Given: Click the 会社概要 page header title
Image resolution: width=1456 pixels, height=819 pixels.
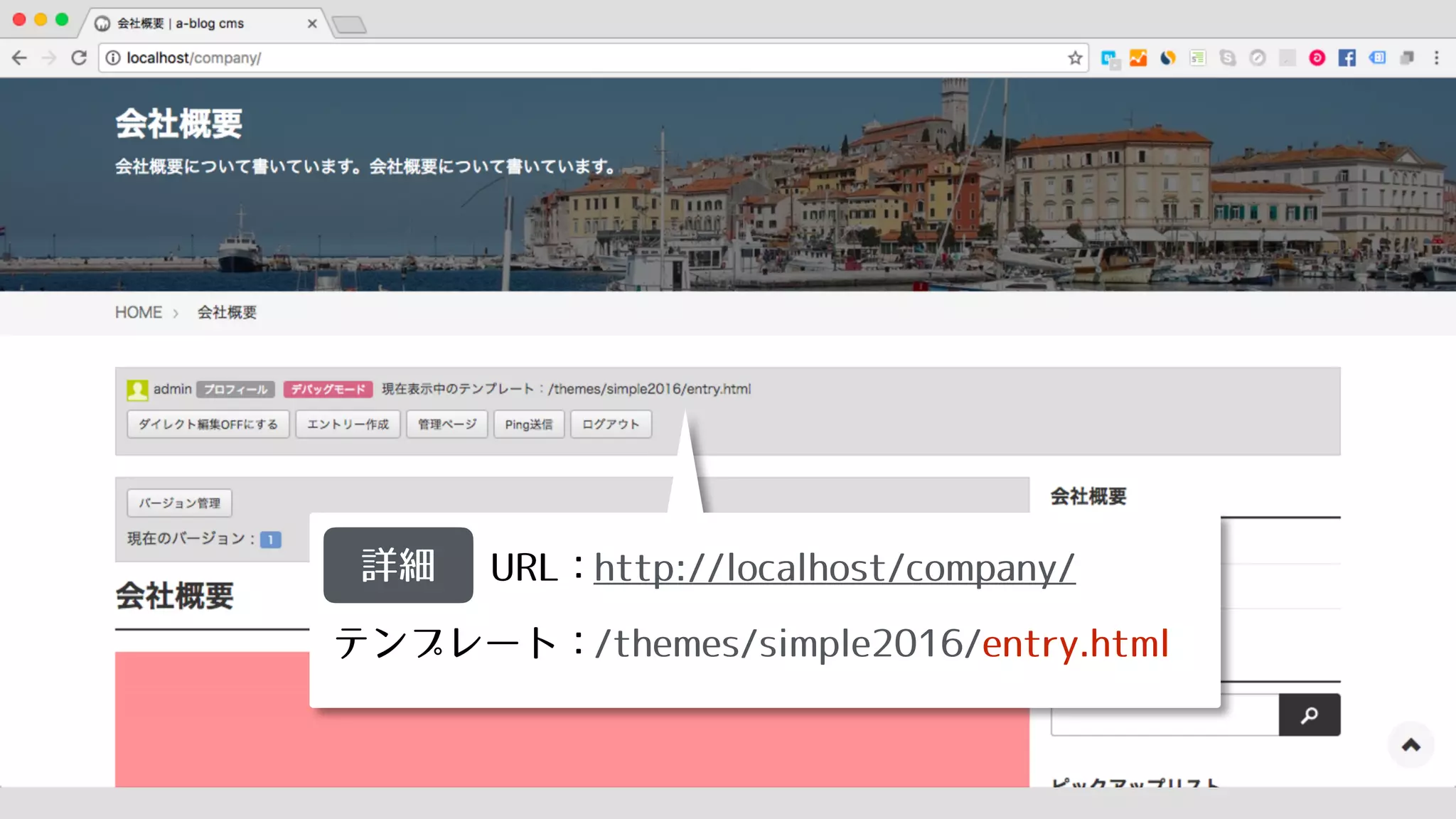Looking at the screenshot, I should [x=178, y=124].
